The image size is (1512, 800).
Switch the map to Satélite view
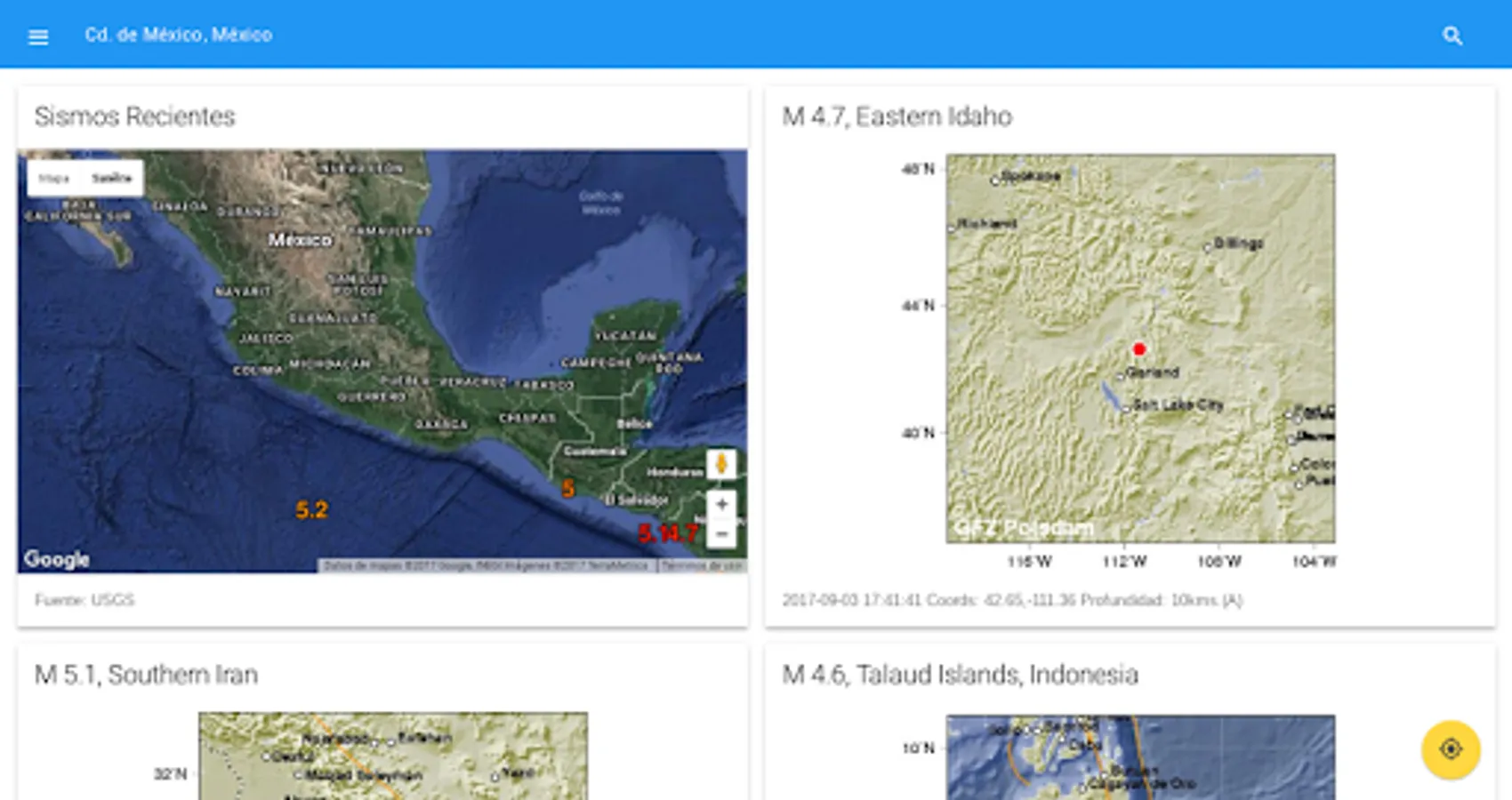111,178
